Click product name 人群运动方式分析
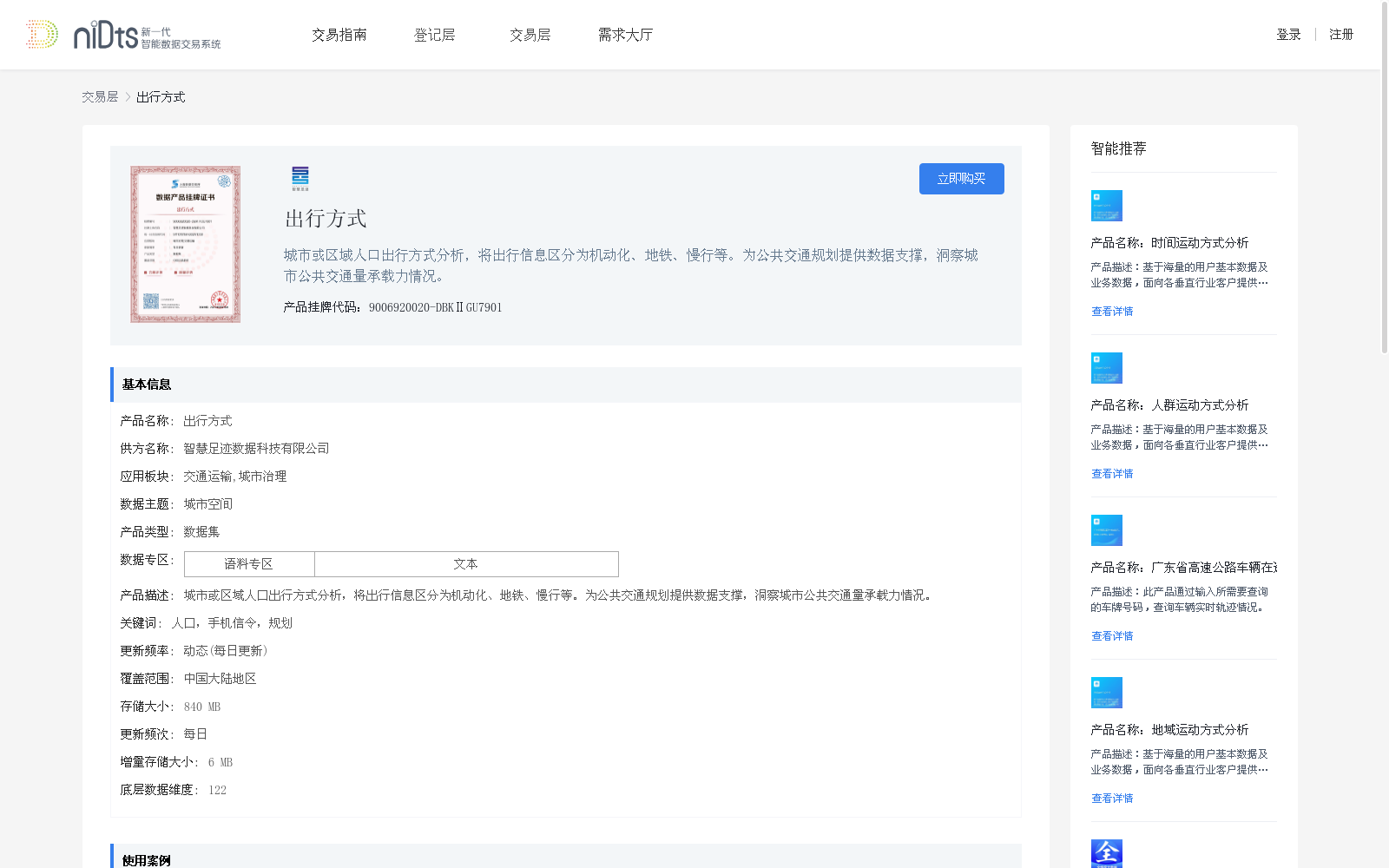 click(1200, 405)
